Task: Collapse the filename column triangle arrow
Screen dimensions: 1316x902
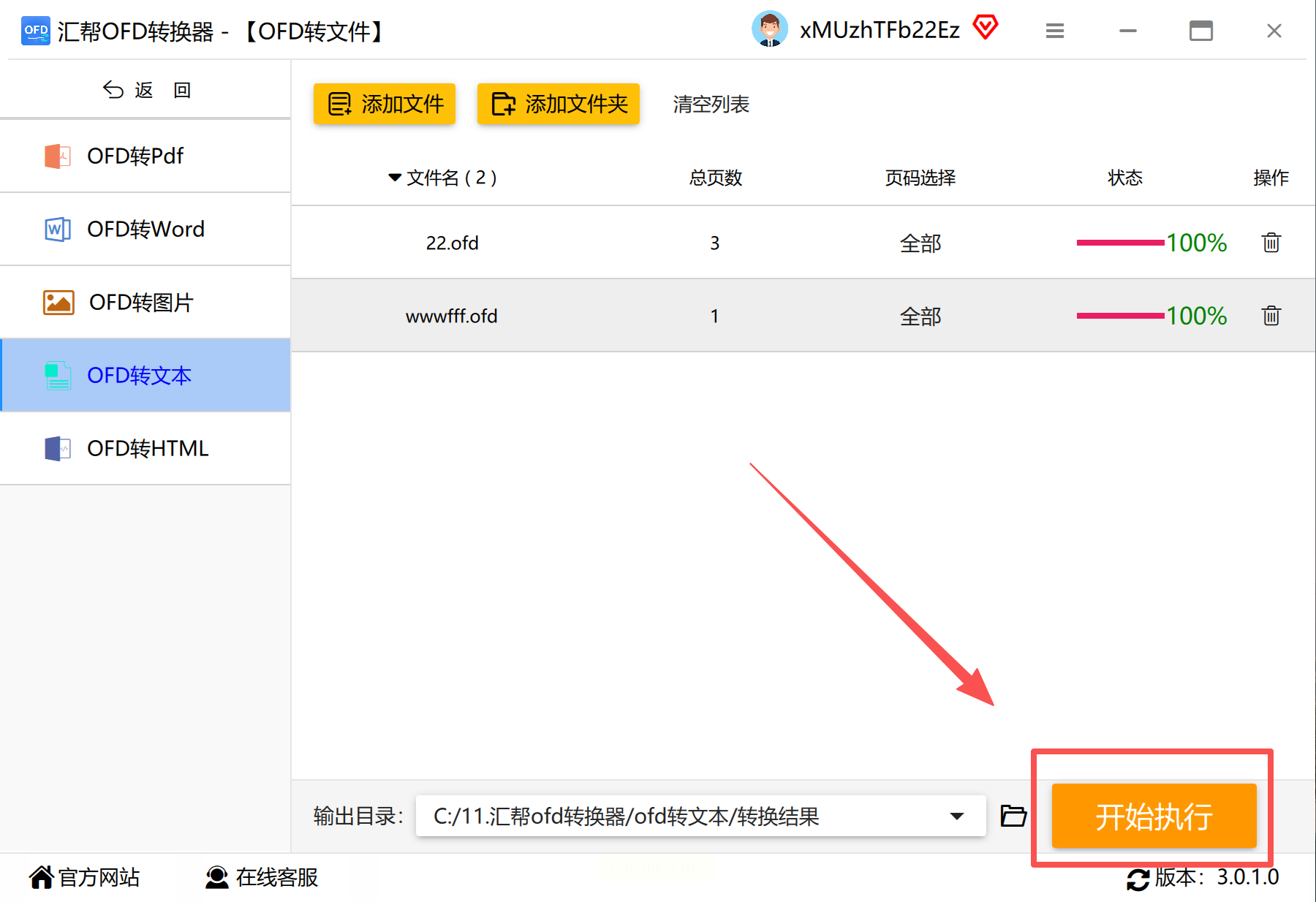Action: [x=395, y=178]
